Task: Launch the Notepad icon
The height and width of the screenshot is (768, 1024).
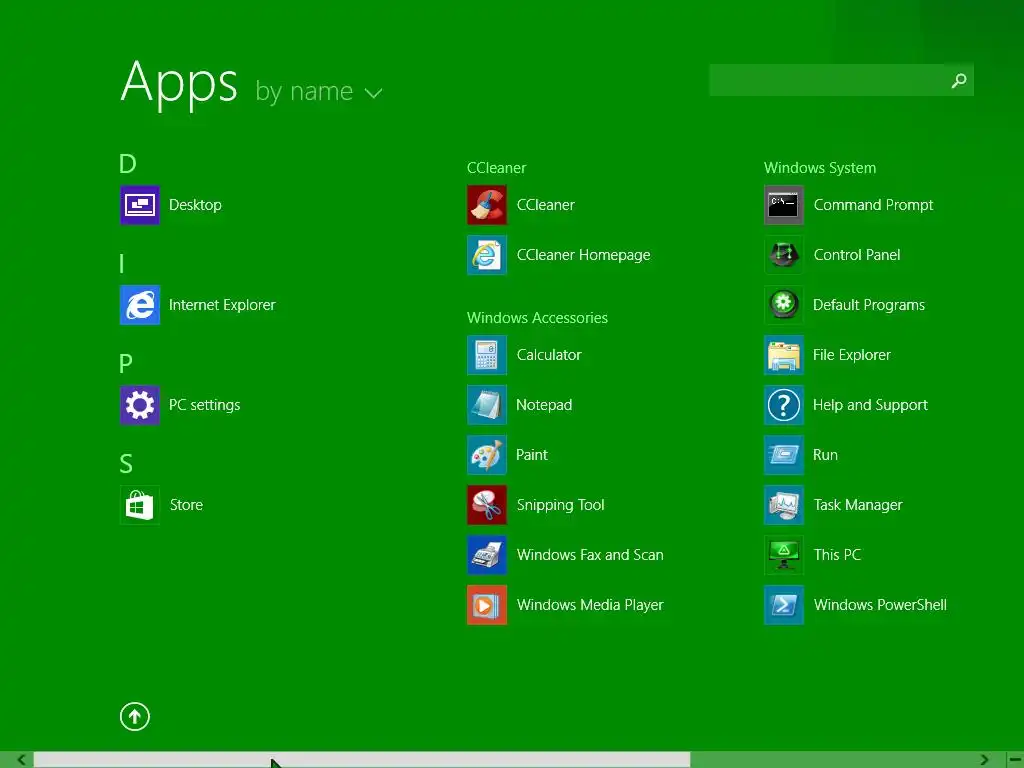Action: (487, 405)
